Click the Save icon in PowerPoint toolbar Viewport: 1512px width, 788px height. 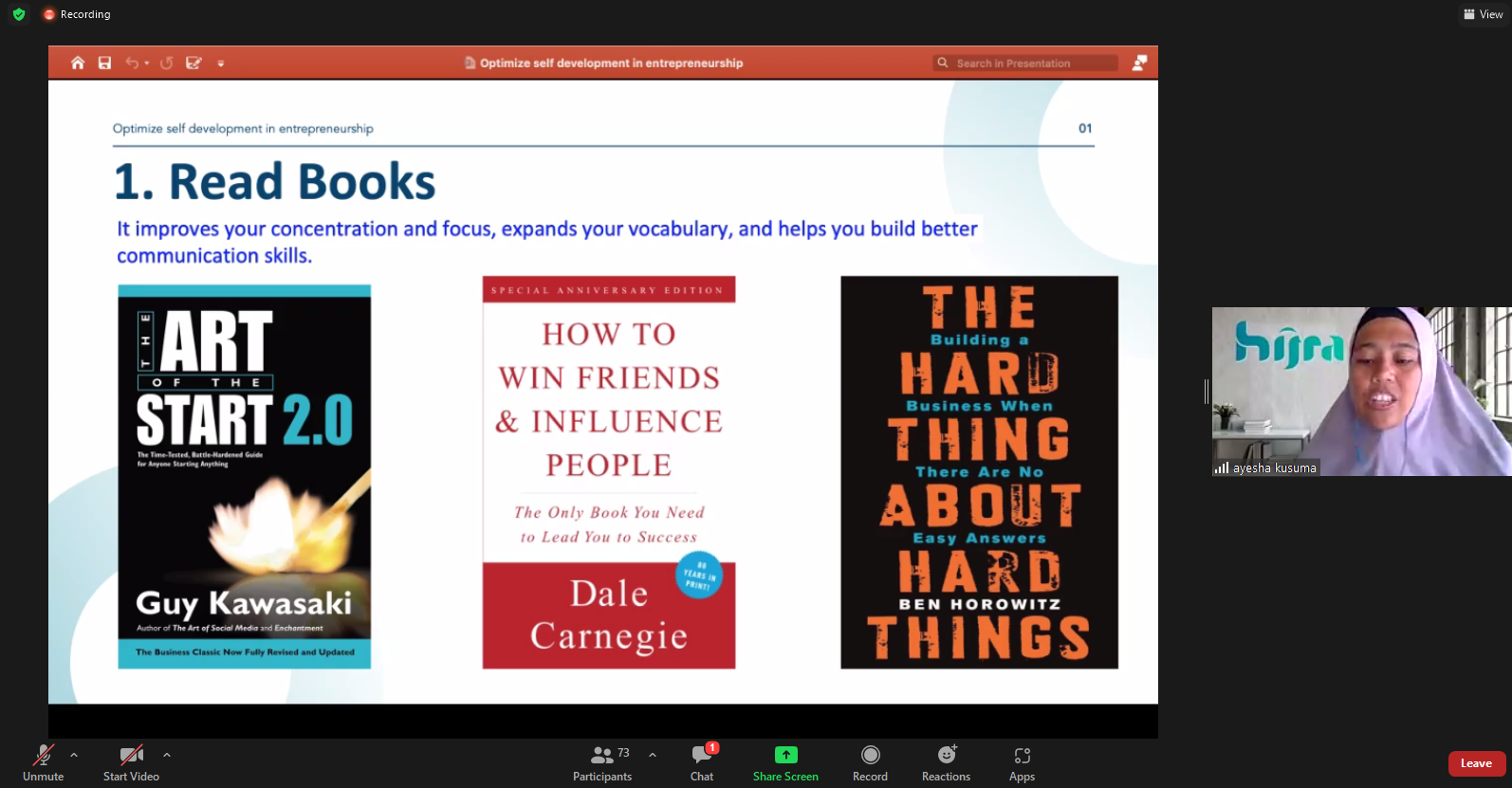pyautogui.click(x=104, y=63)
